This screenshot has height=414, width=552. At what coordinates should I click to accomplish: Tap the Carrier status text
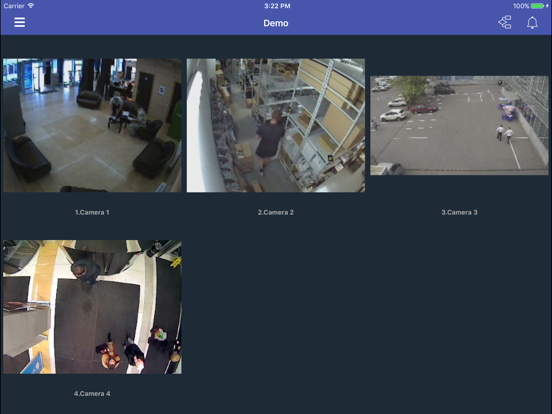click(14, 6)
